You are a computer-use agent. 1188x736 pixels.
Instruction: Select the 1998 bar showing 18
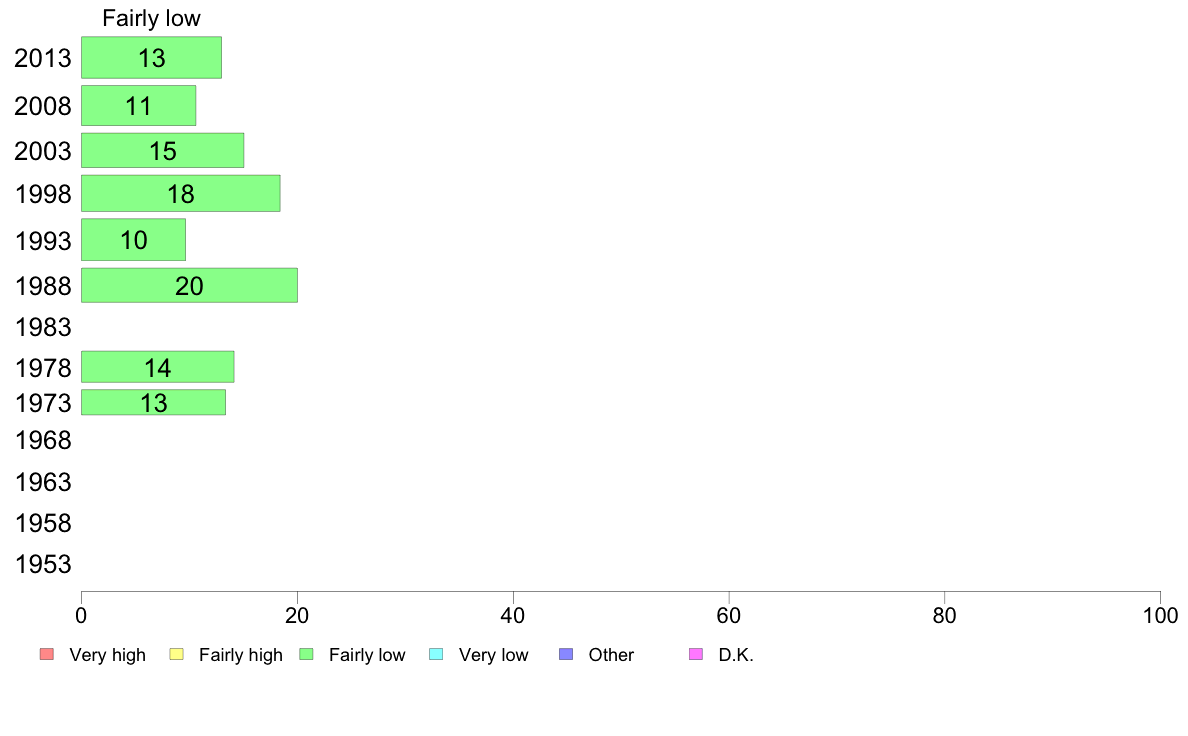(181, 193)
